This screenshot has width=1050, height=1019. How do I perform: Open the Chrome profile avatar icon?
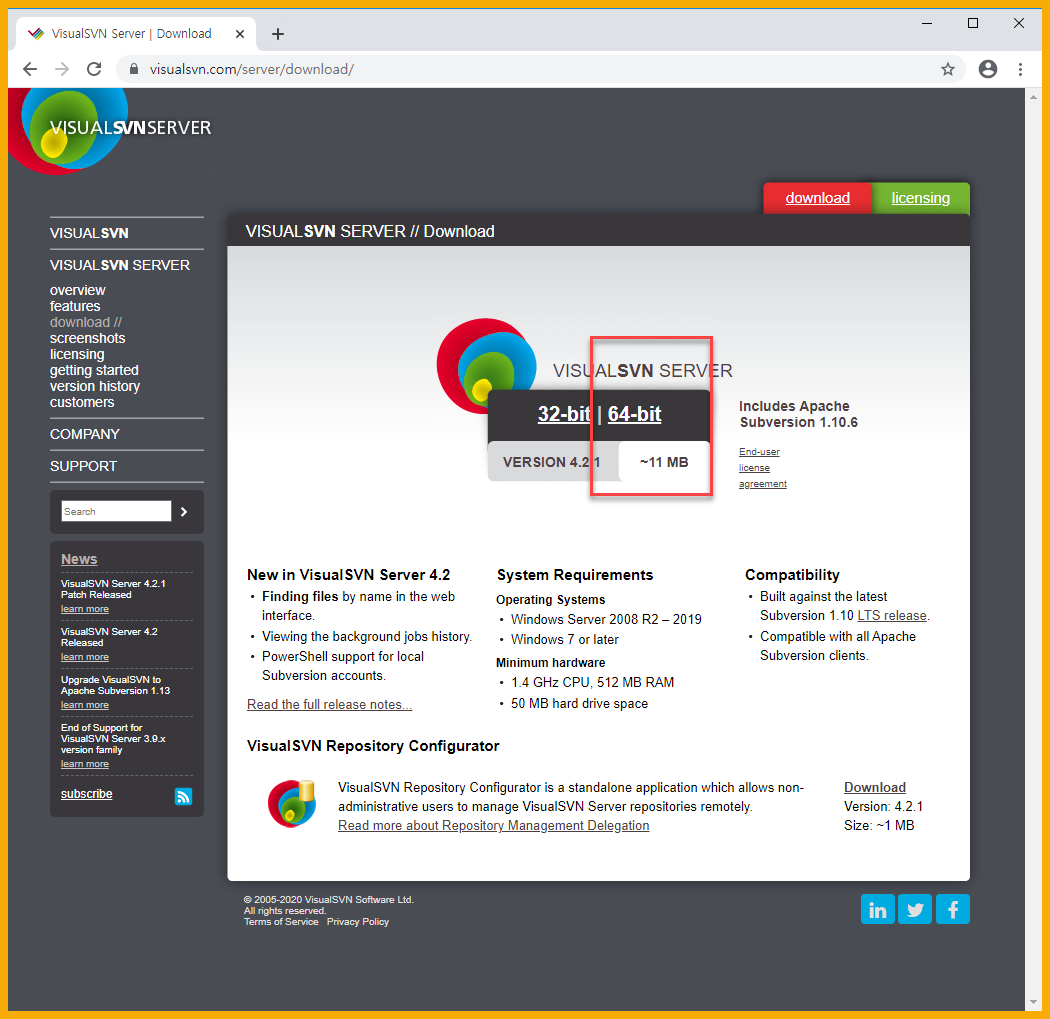[x=988, y=69]
